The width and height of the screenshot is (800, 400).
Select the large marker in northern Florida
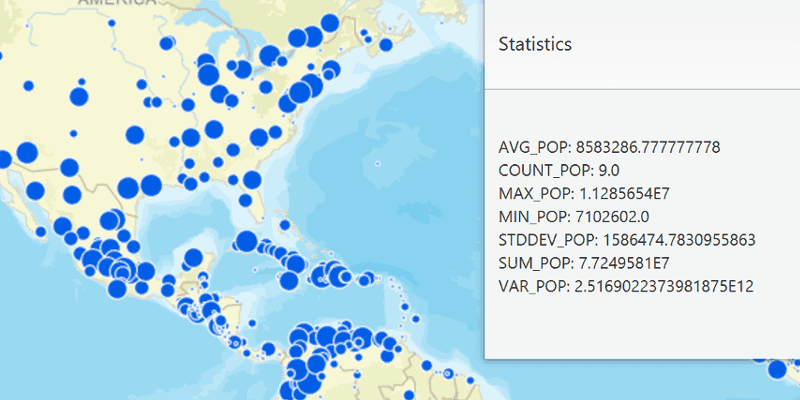coord(252,180)
